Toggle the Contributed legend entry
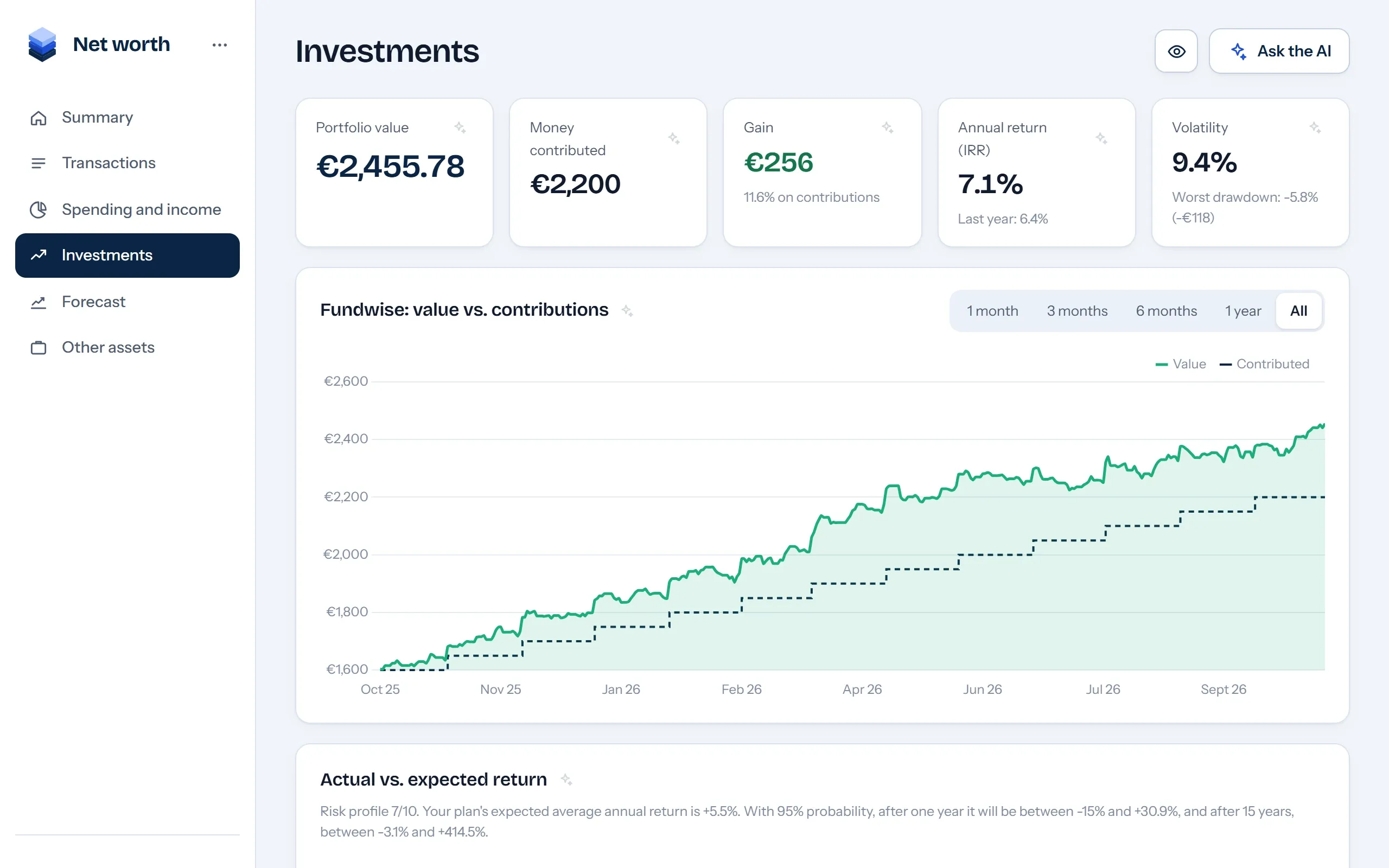Image resolution: width=1389 pixels, height=868 pixels. point(1264,364)
